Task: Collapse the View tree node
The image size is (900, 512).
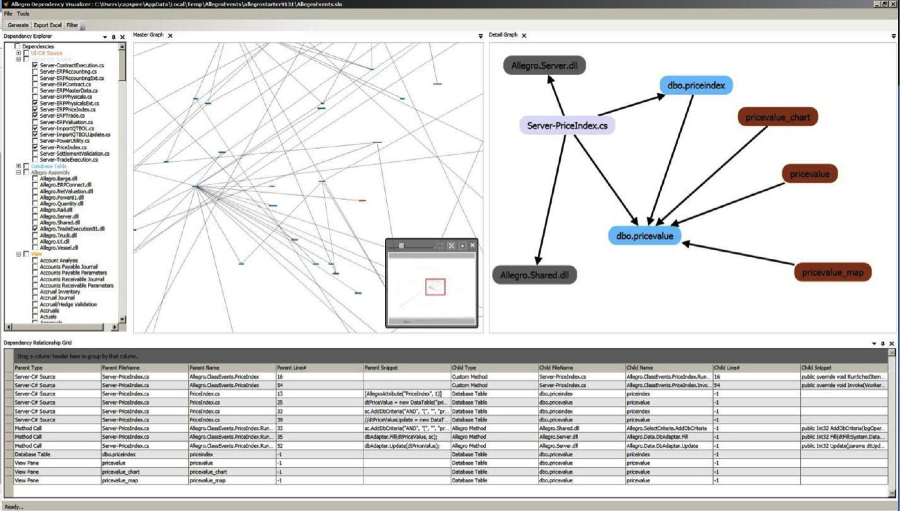Action: 18,254
